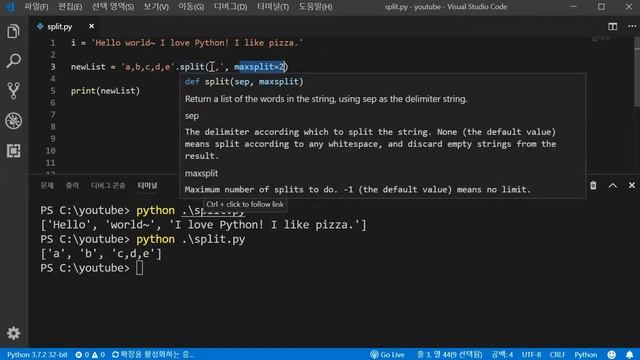Open the 도움말(H) menu

(x=315, y=7)
